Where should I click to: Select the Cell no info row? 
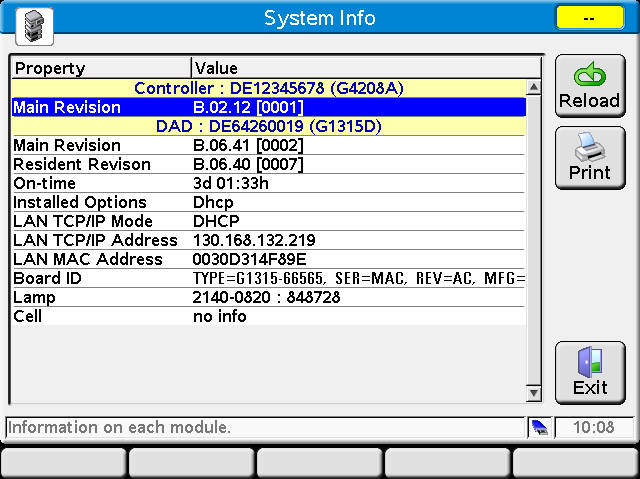coord(269,316)
